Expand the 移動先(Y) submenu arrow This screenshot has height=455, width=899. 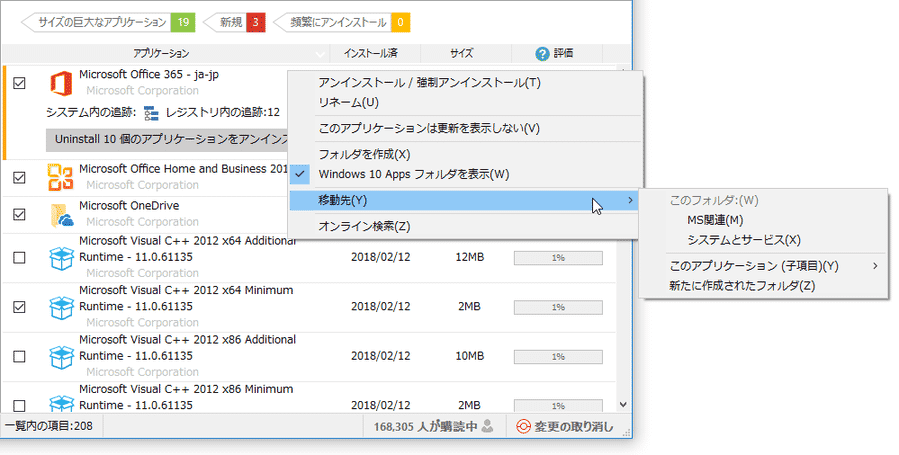coord(630,200)
